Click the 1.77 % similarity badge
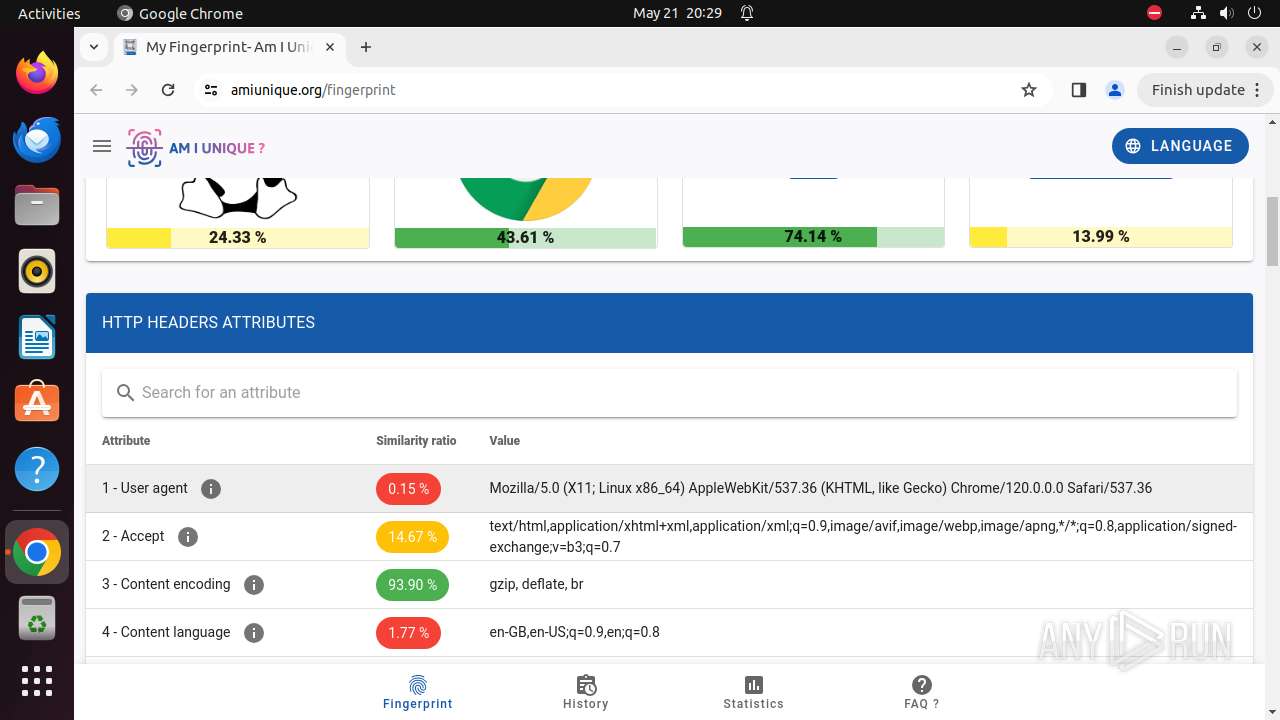Image resolution: width=1280 pixels, height=720 pixels. click(x=408, y=633)
